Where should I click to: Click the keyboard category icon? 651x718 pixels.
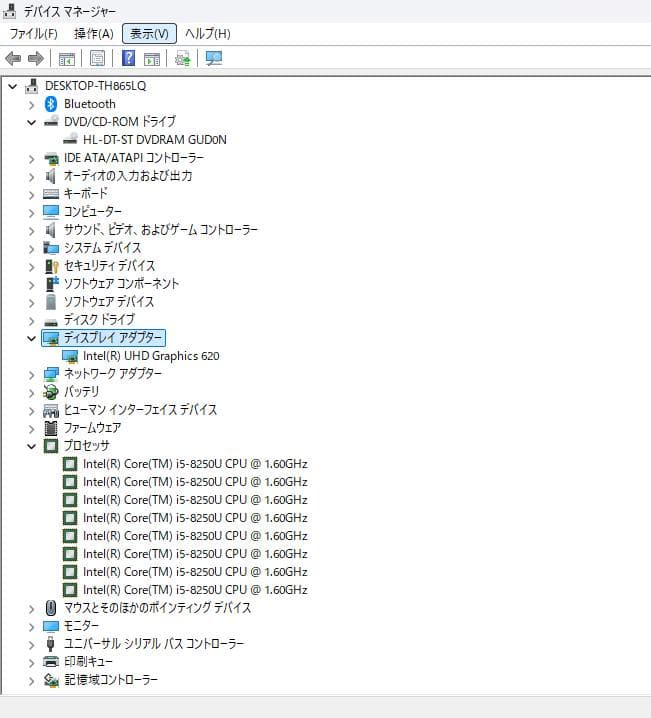pyautogui.click(x=51, y=194)
